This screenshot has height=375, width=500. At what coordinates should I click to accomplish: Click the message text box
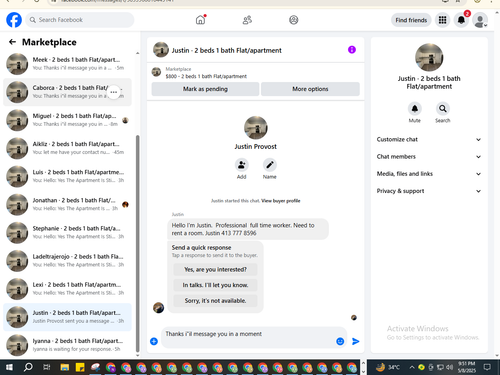click(248, 337)
